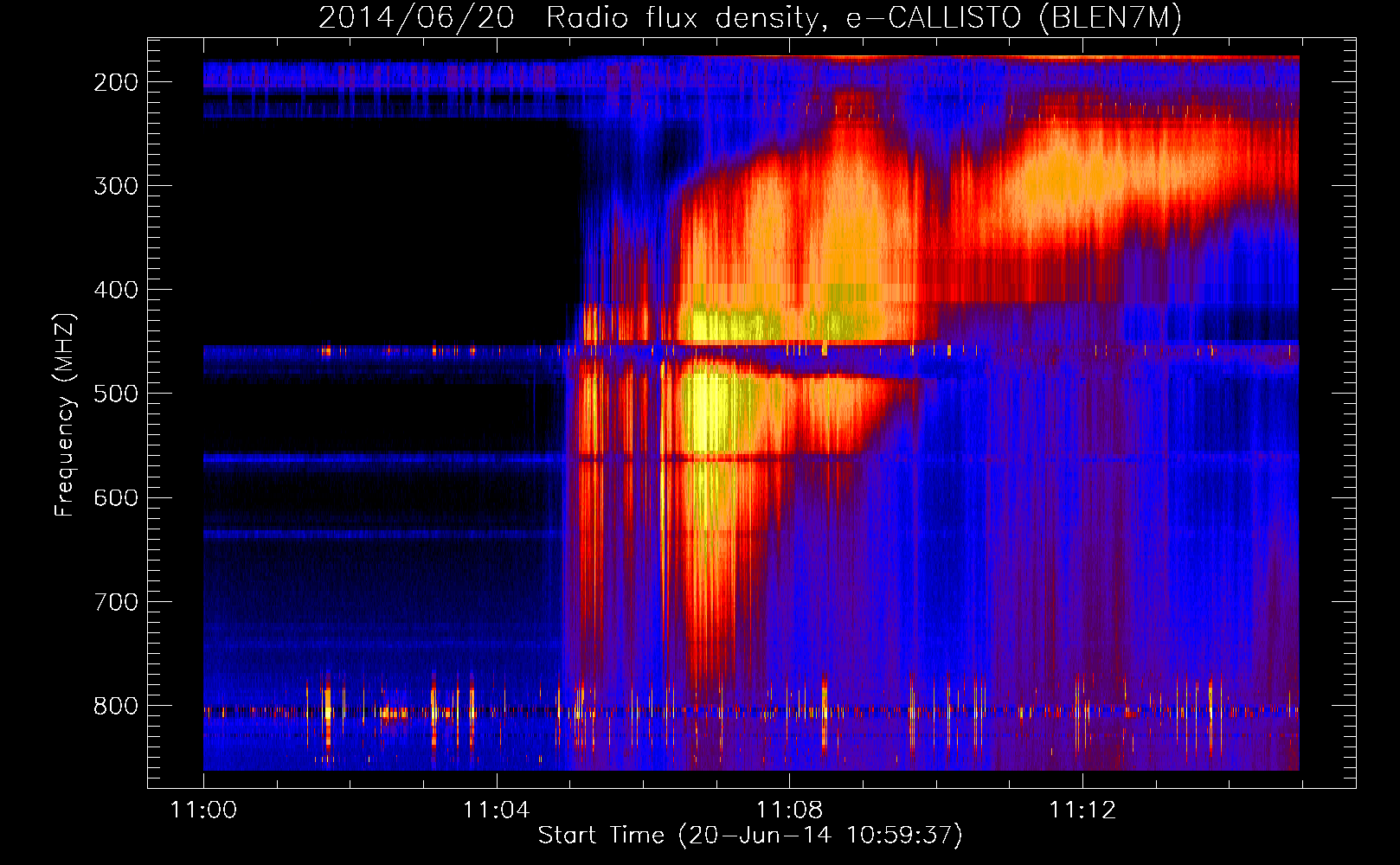Select the 800 frequency tick label
1400x865 pixels.
[116, 706]
